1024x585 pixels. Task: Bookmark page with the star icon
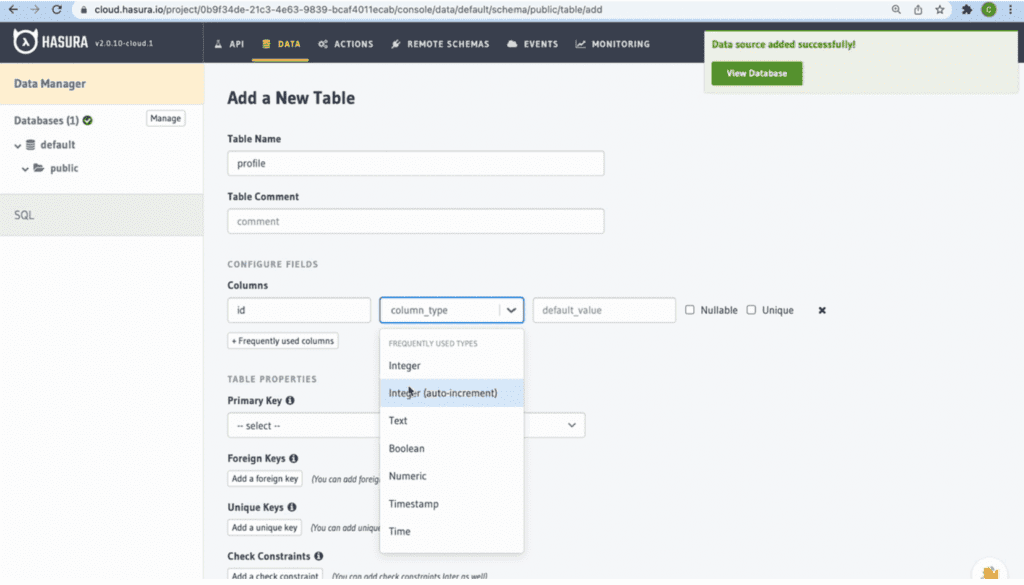point(940,10)
